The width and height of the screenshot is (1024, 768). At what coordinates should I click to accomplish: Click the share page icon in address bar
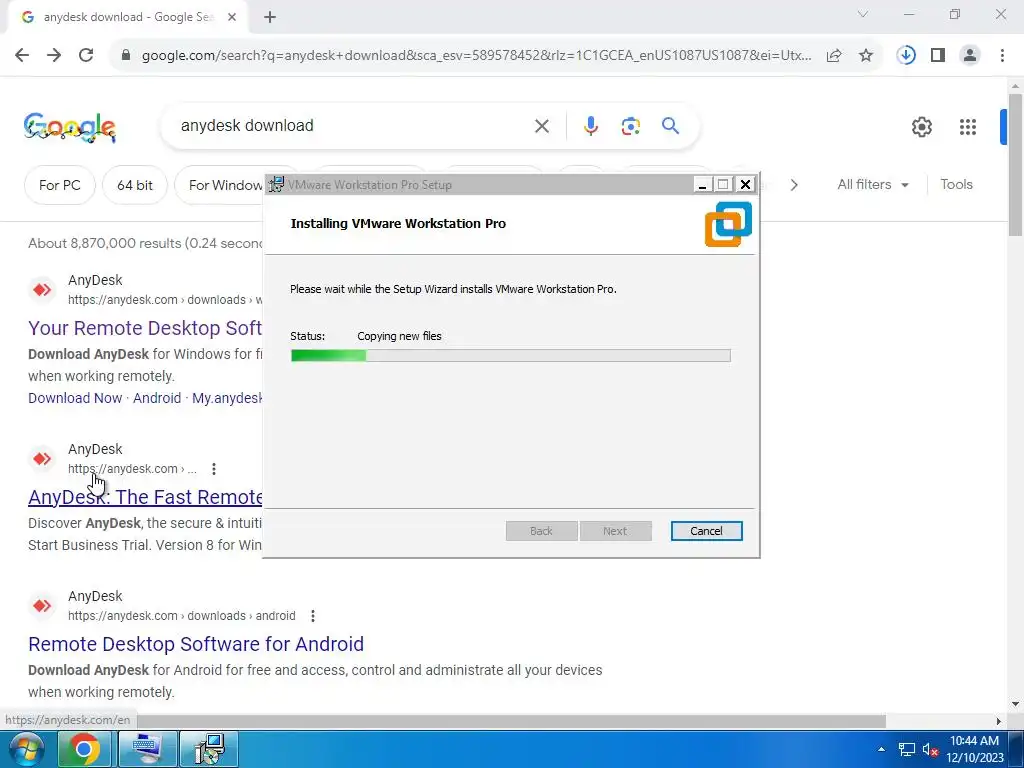click(834, 56)
